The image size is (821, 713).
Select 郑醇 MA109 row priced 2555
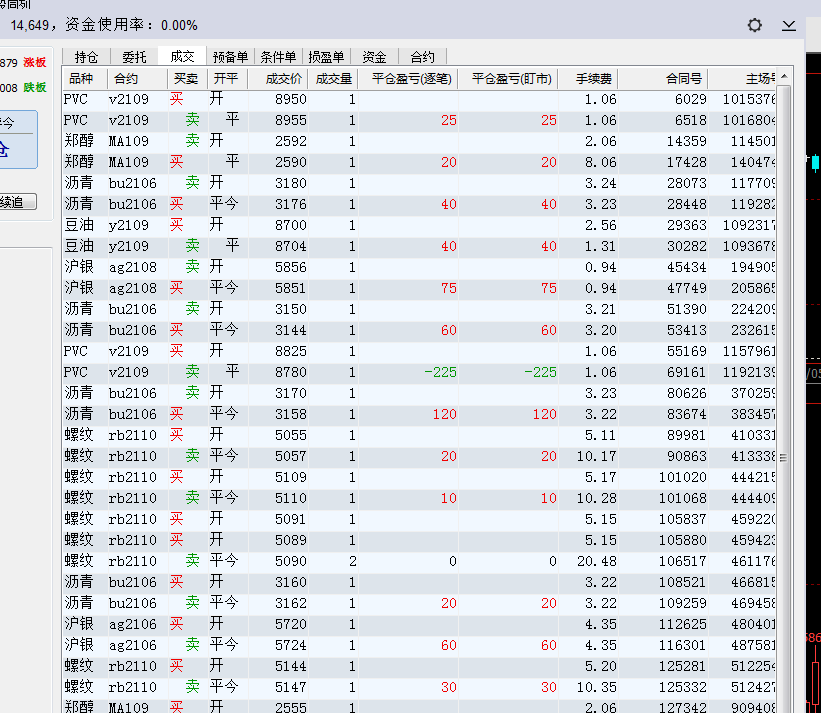click(419, 706)
